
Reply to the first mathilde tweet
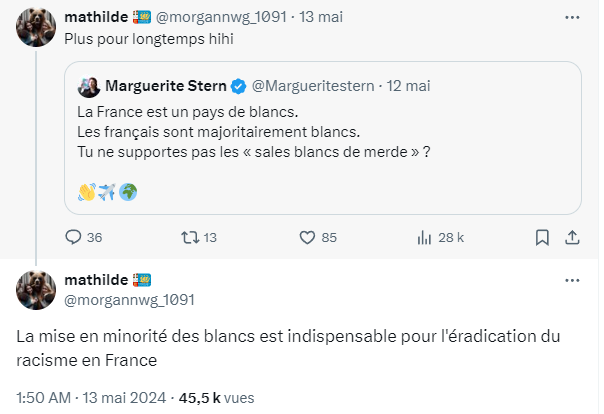pyautogui.click(x=73, y=238)
